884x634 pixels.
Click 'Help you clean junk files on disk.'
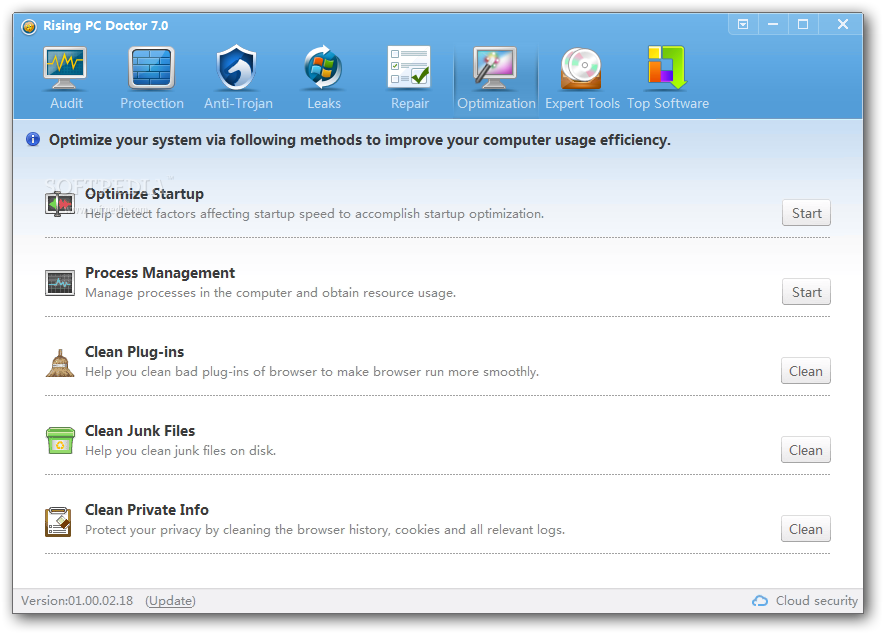[180, 451]
